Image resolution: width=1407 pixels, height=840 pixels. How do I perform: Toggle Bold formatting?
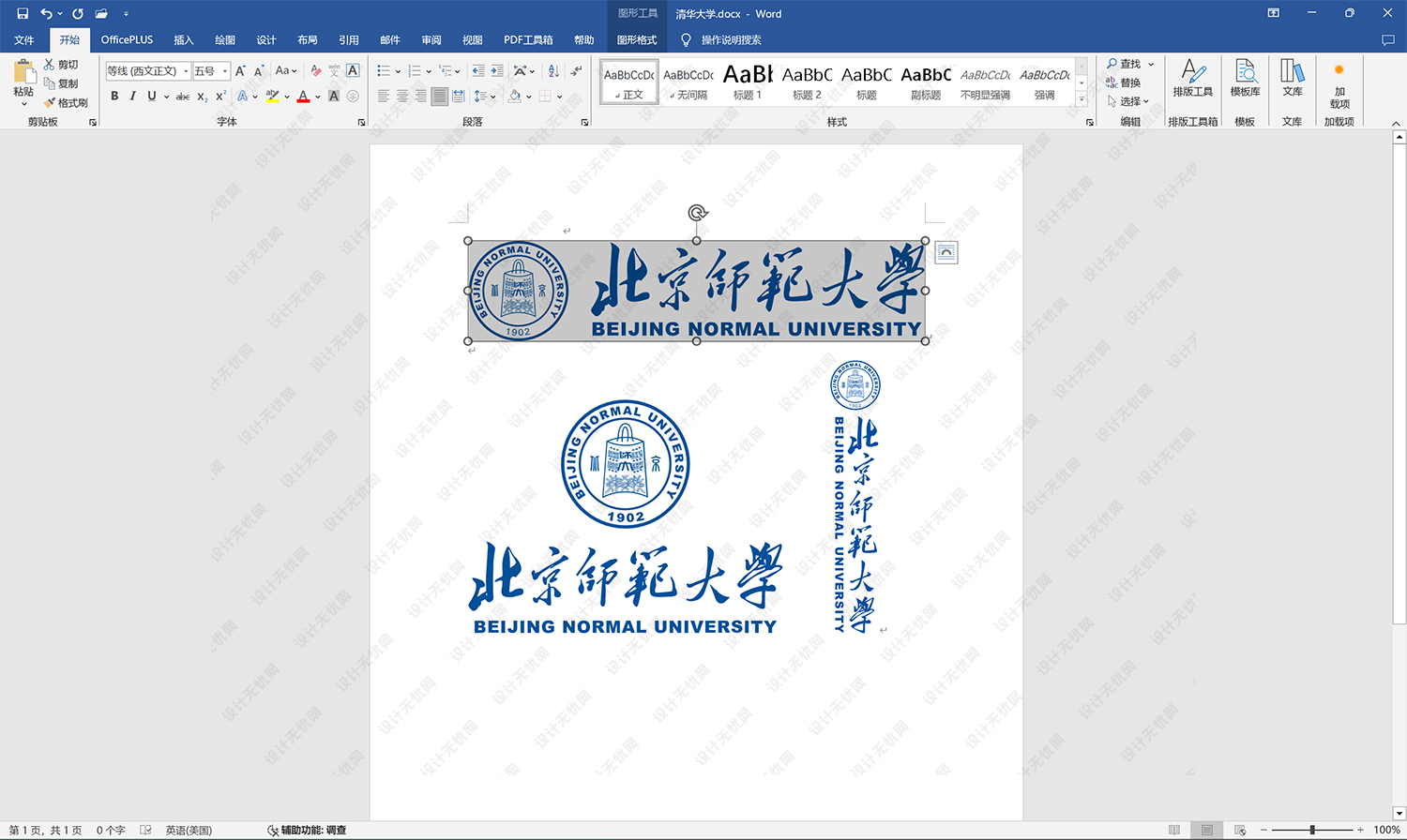(x=114, y=96)
